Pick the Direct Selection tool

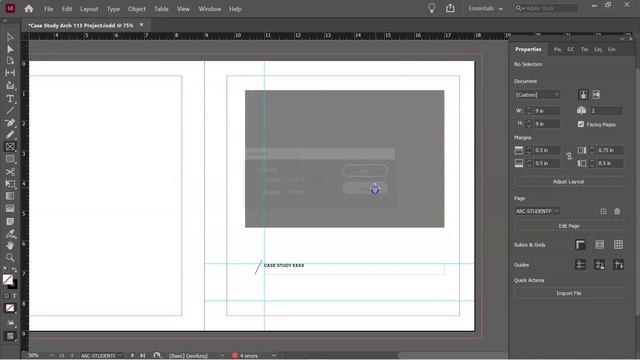coord(10,49)
